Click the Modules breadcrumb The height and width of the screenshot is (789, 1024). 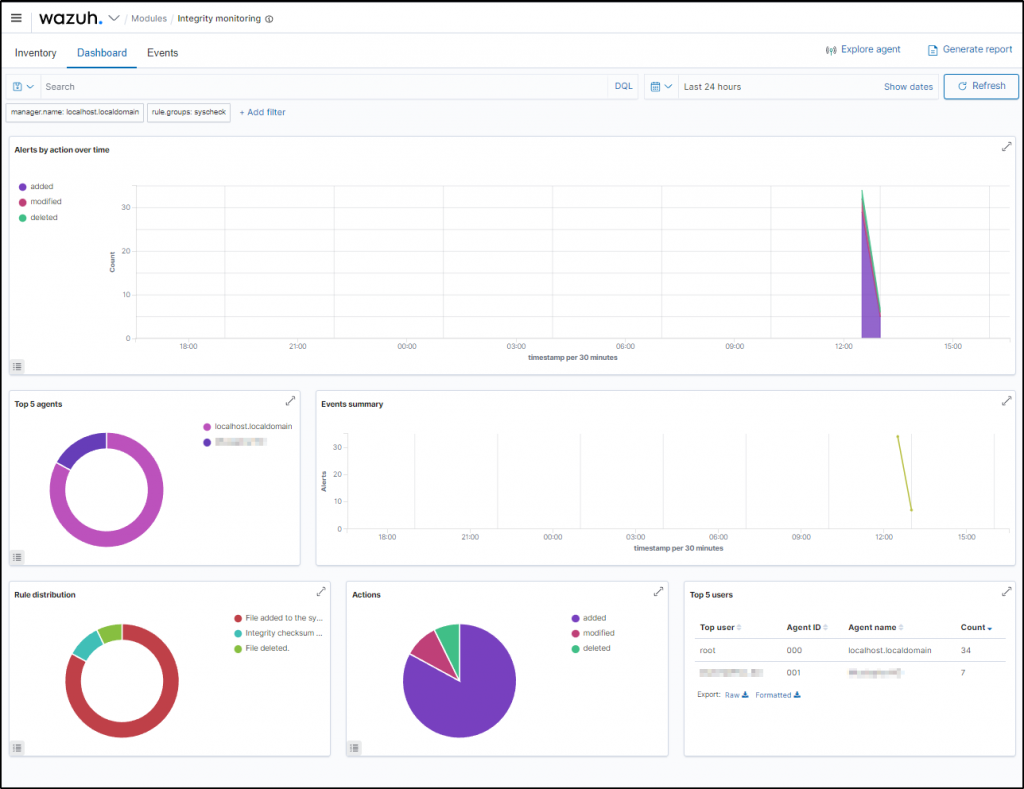pos(149,18)
